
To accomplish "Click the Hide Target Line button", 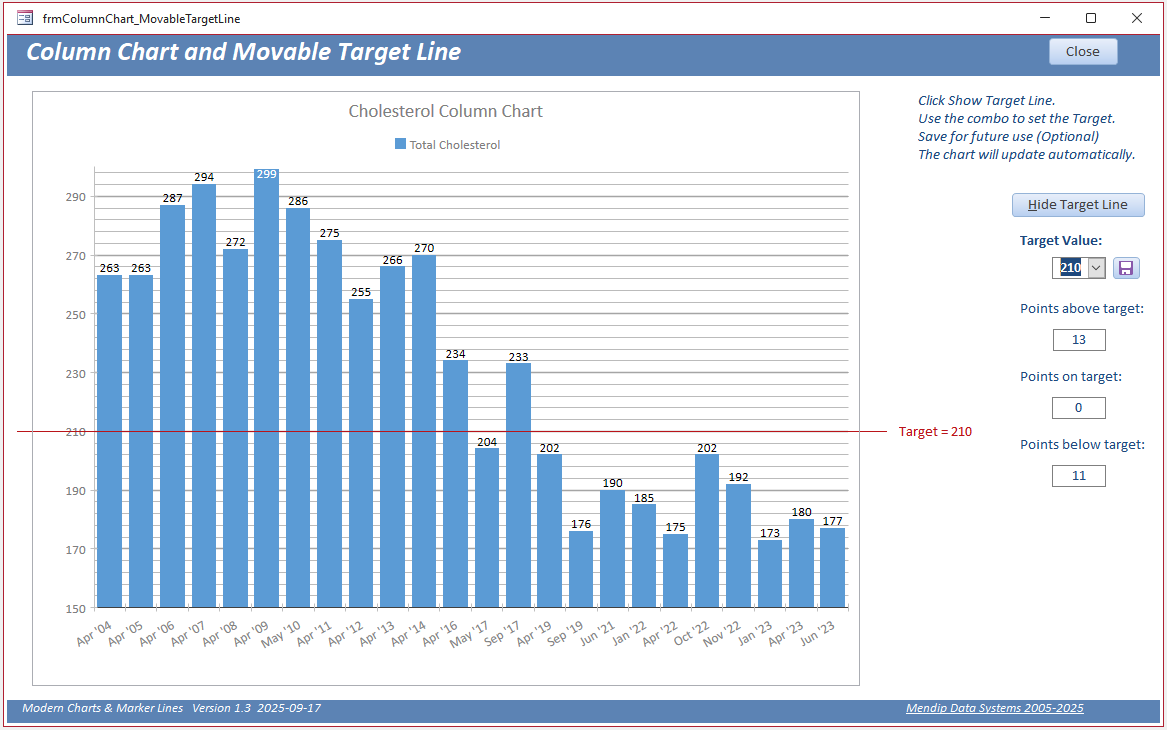I will 1078,205.
